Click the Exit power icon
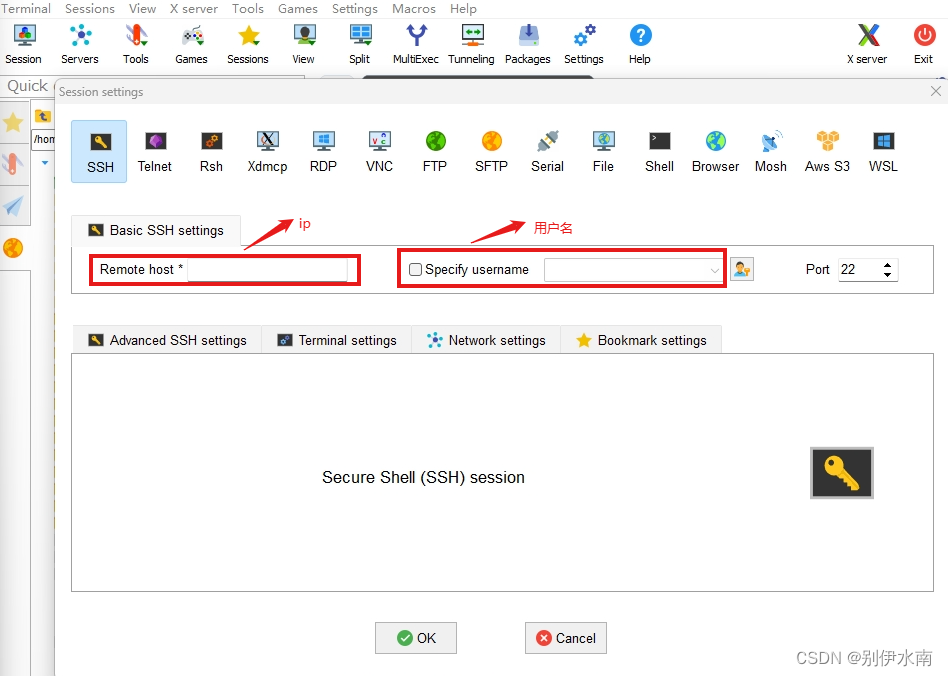The image size is (948, 676). pos(924,44)
